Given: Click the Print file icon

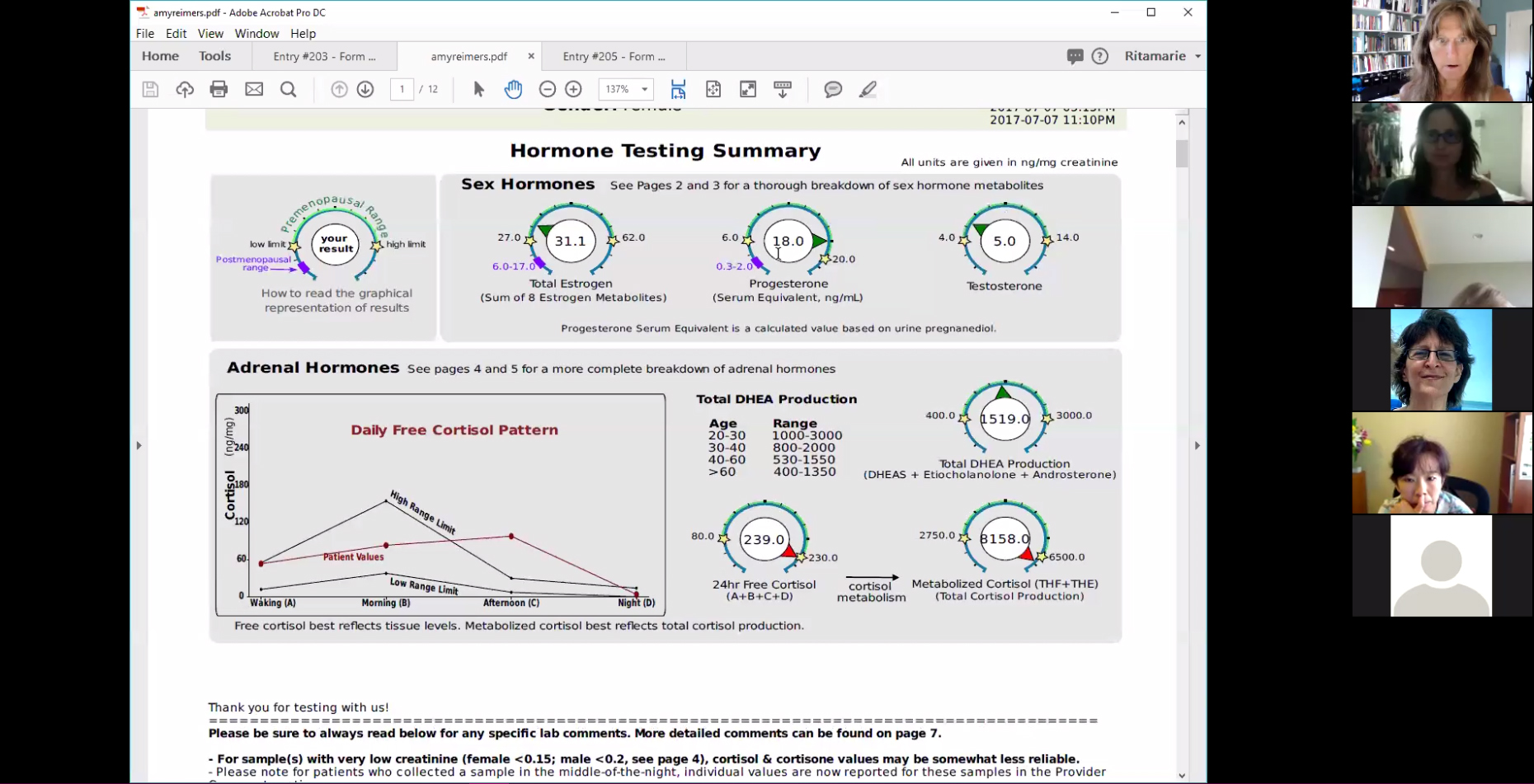Looking at the screenshot, I should click(x=219, y=89).
